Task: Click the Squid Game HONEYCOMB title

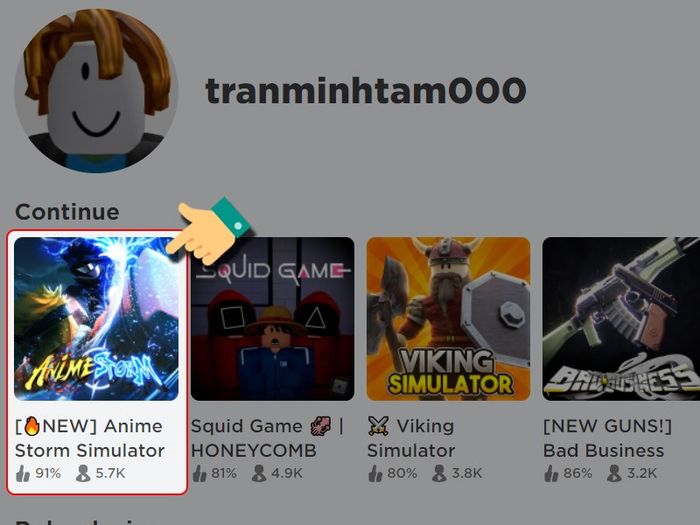Action: point(267,438)
